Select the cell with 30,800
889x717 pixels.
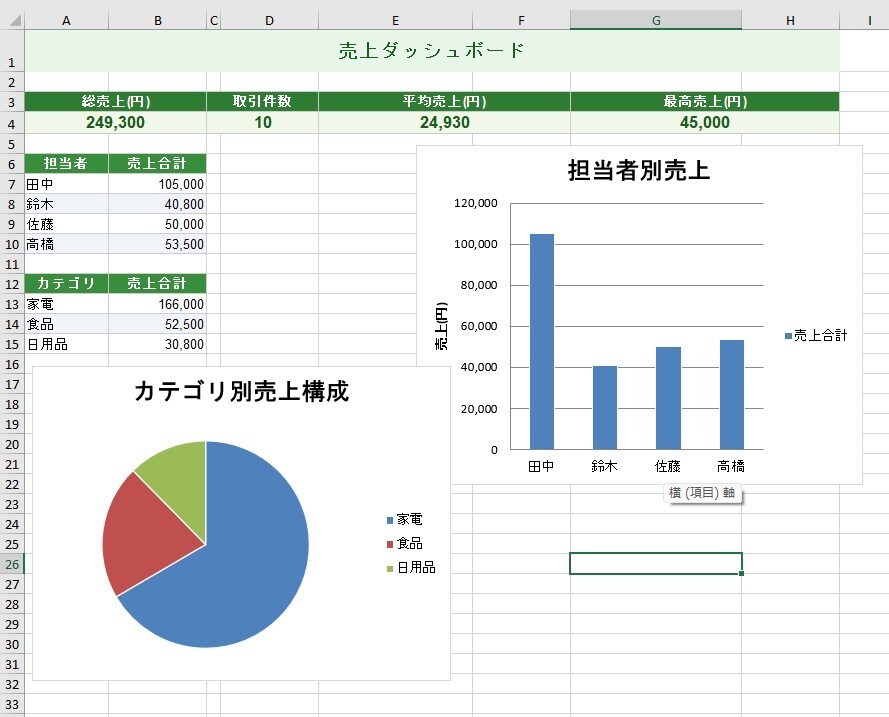point(158,344)
